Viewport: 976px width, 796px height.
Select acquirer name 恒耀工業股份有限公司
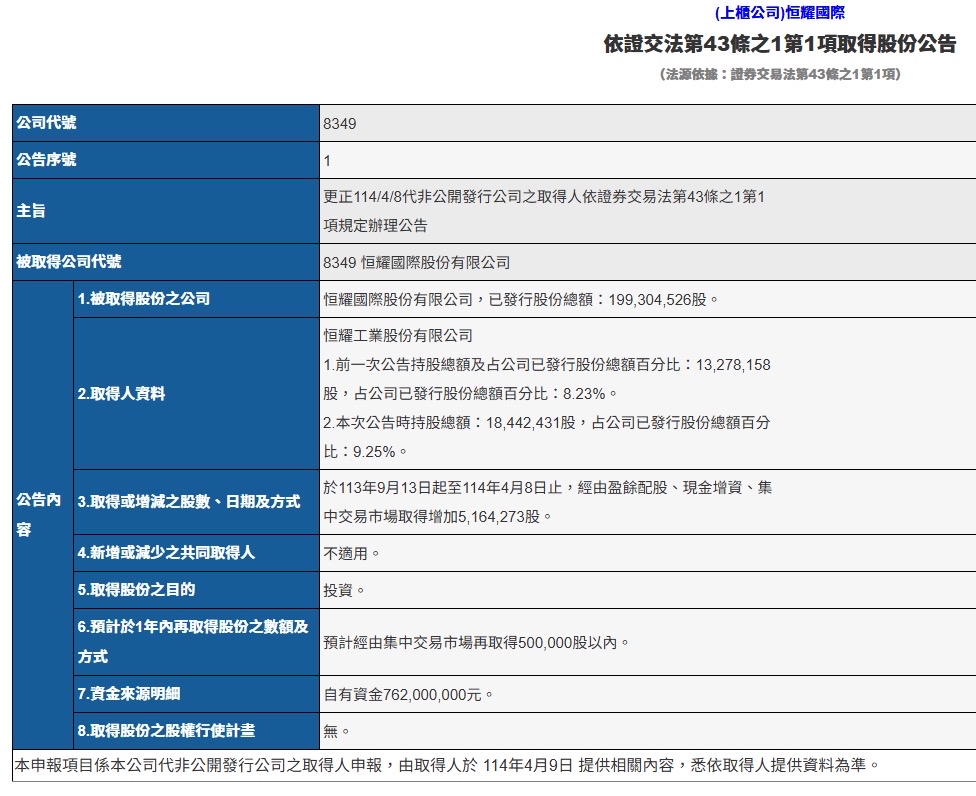click(x=398, y=335)
